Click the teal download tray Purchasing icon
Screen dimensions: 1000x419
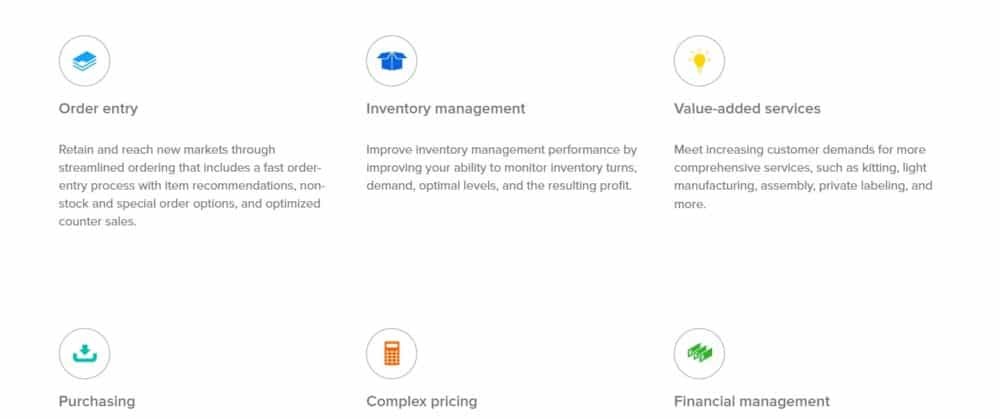(x=84, y=353)
